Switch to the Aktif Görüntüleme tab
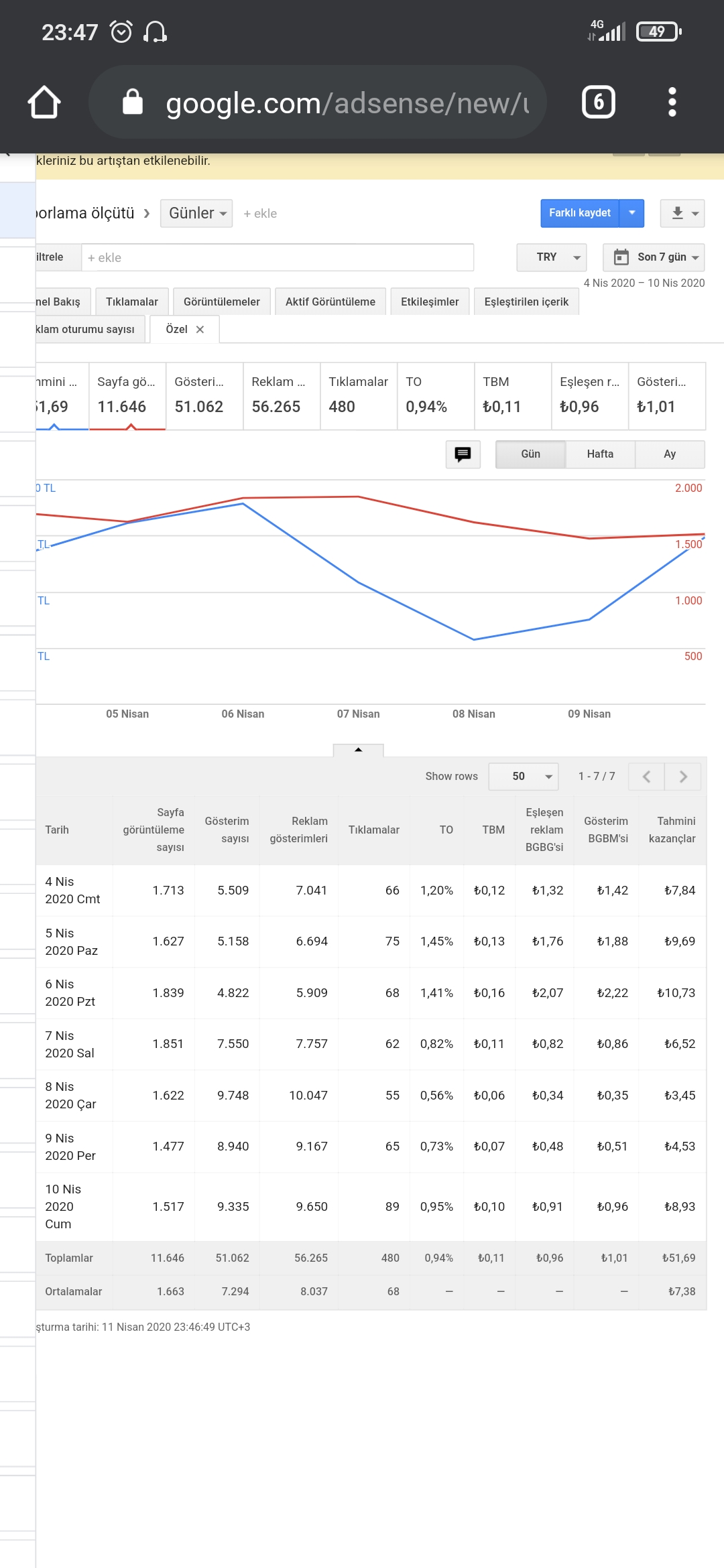 click(330, 302)
